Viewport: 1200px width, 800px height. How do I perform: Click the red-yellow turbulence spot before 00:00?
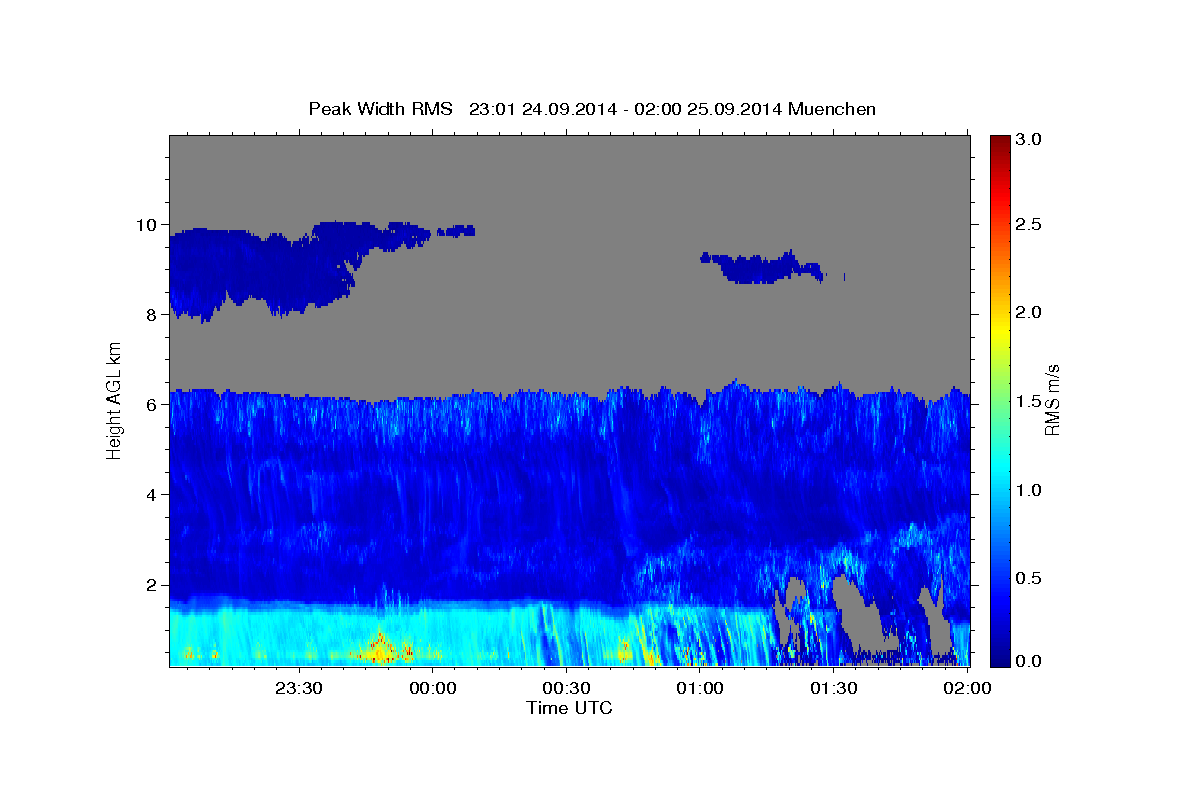coord(381,649)
